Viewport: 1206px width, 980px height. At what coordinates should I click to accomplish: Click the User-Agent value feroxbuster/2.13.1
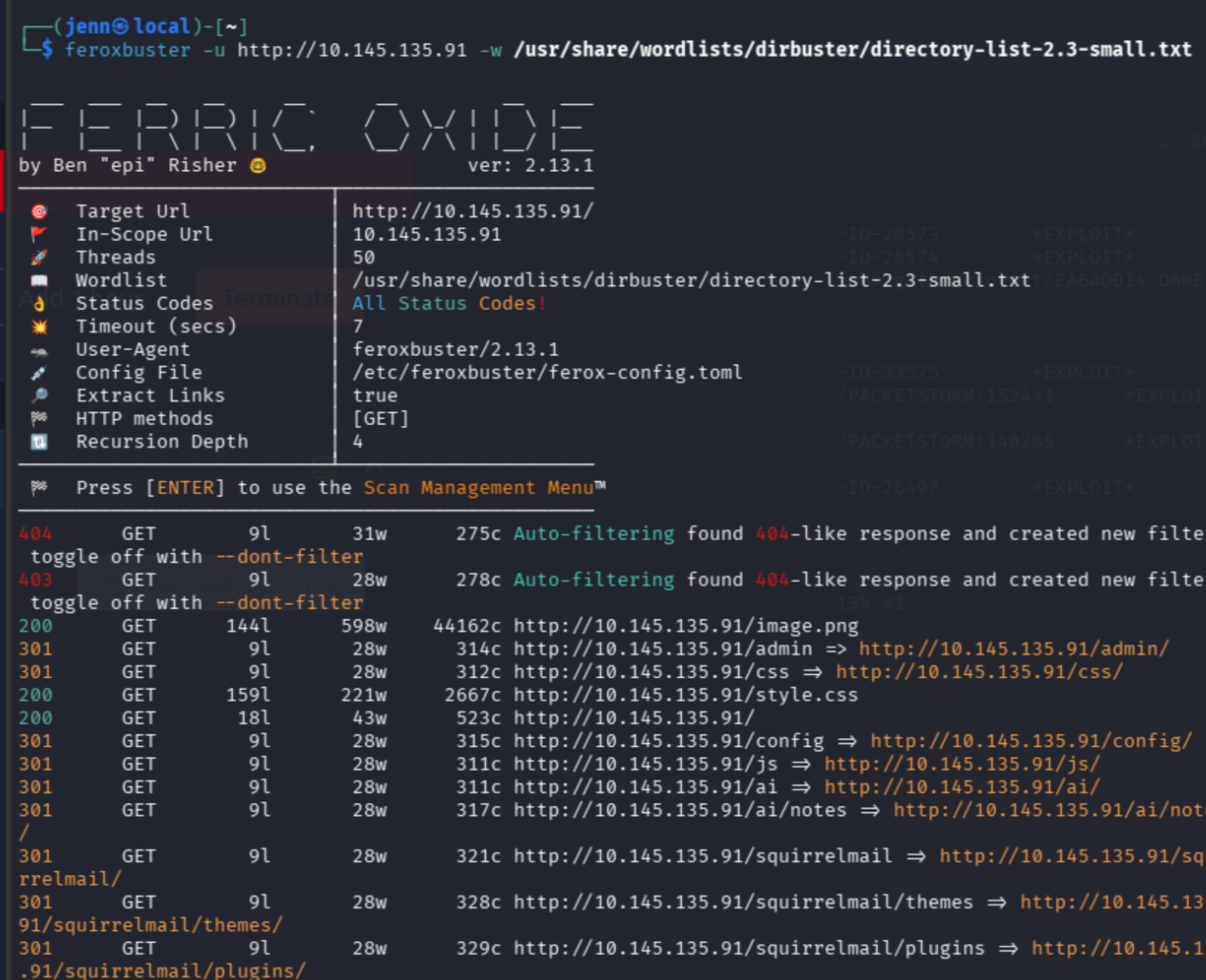455,350
